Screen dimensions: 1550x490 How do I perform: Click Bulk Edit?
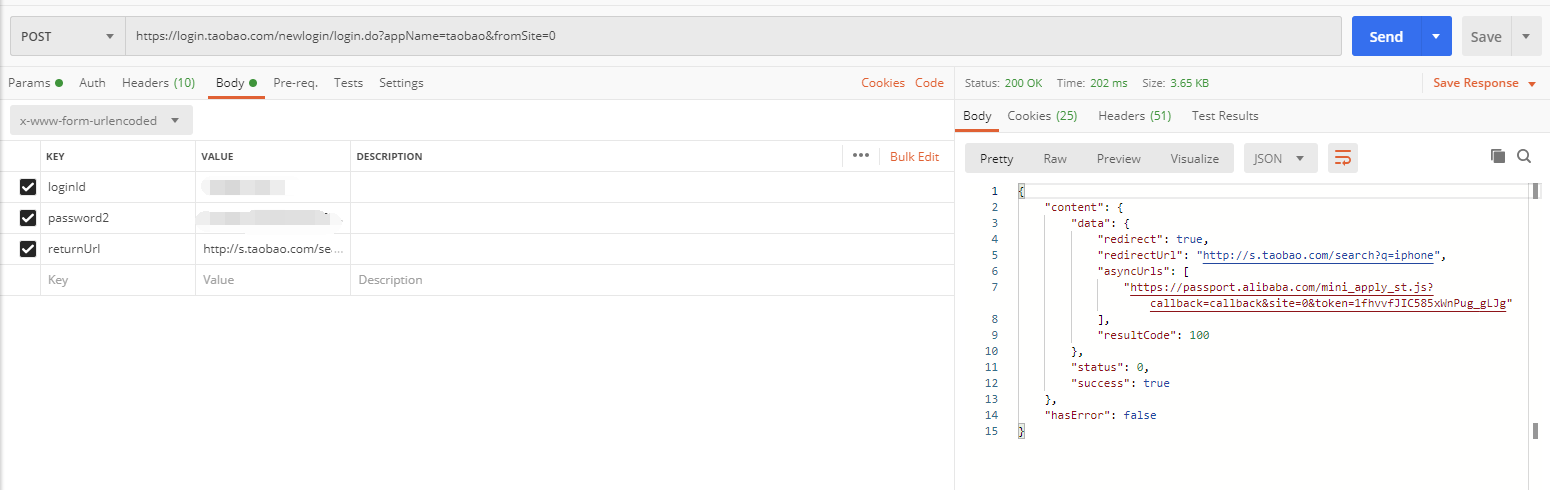click(914, 156)
